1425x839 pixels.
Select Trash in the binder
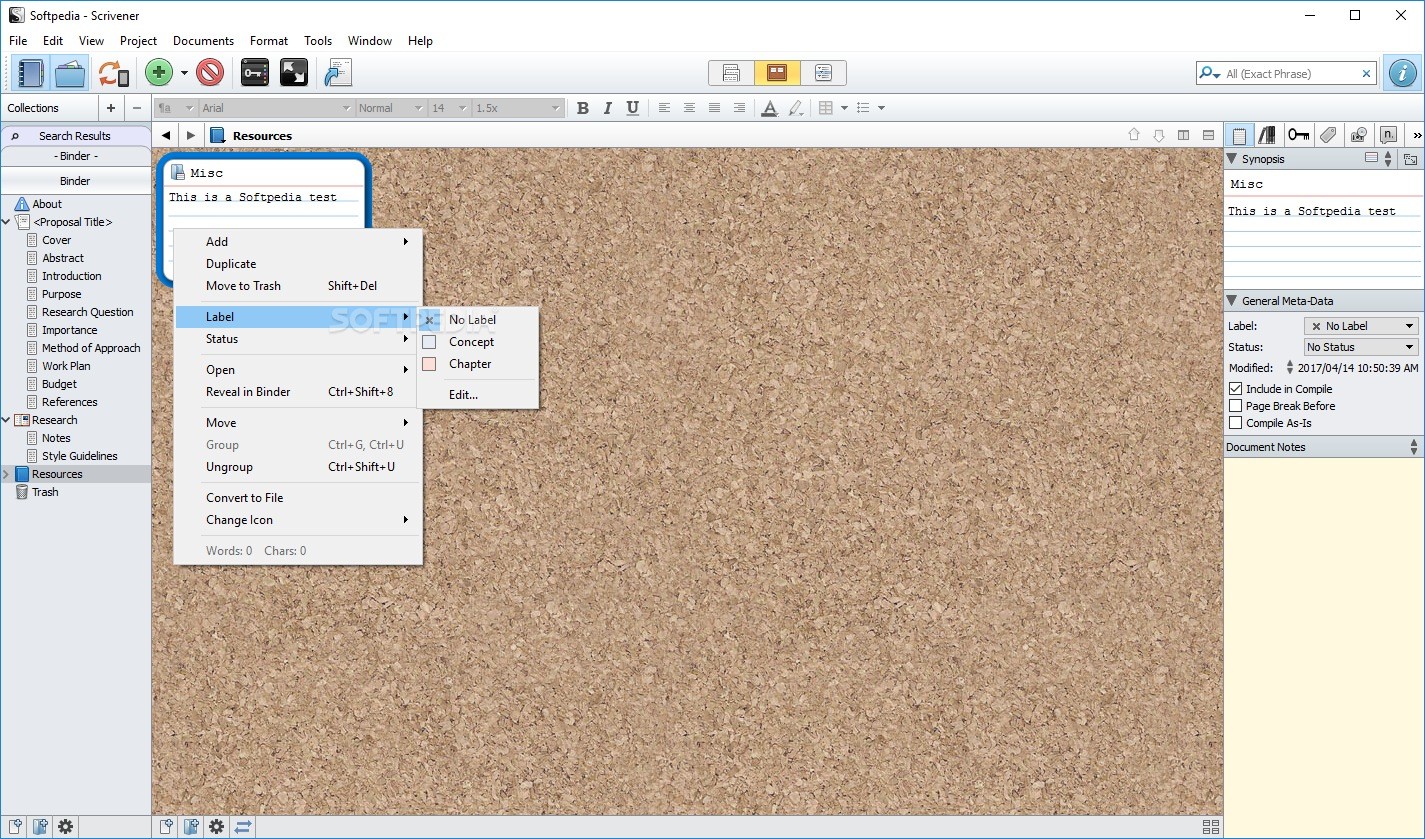[x=45, y=492]
